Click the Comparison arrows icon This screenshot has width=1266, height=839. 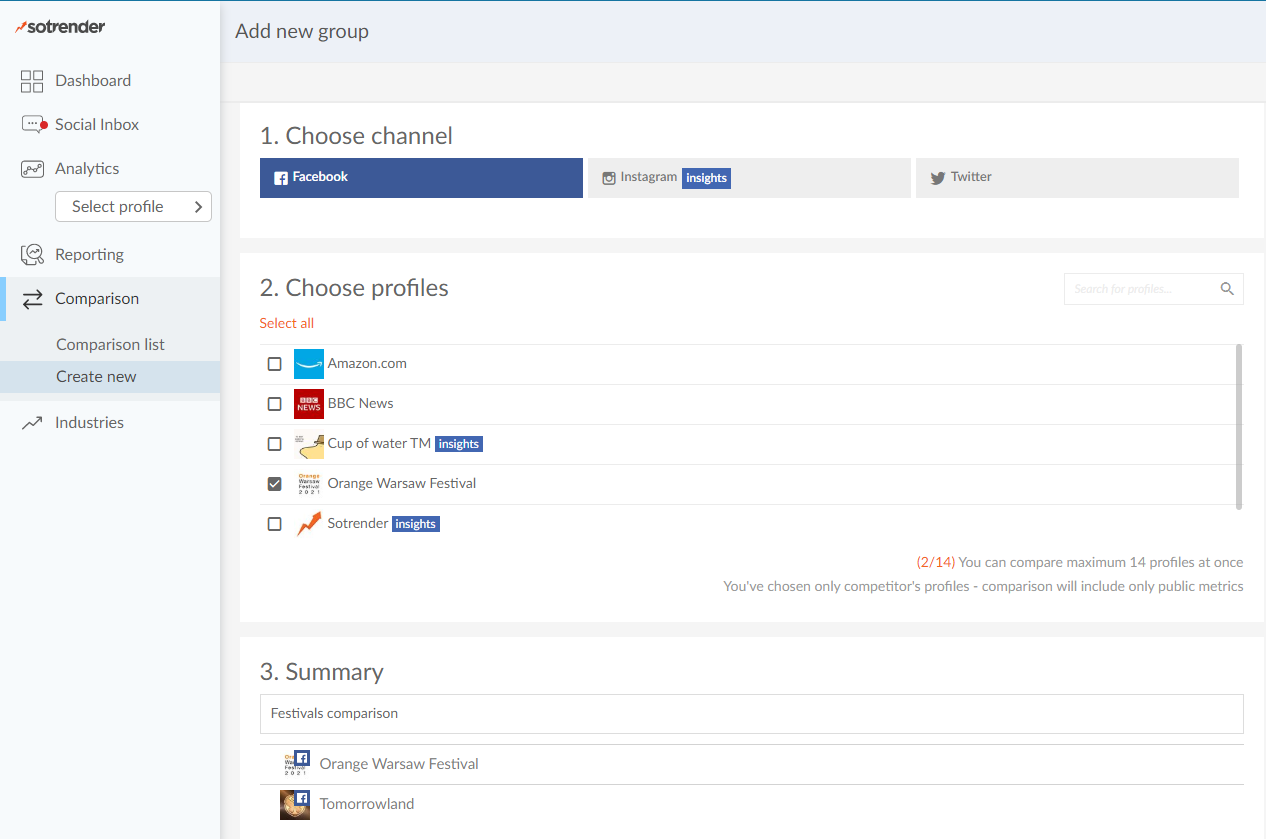[x=32, y=299]
